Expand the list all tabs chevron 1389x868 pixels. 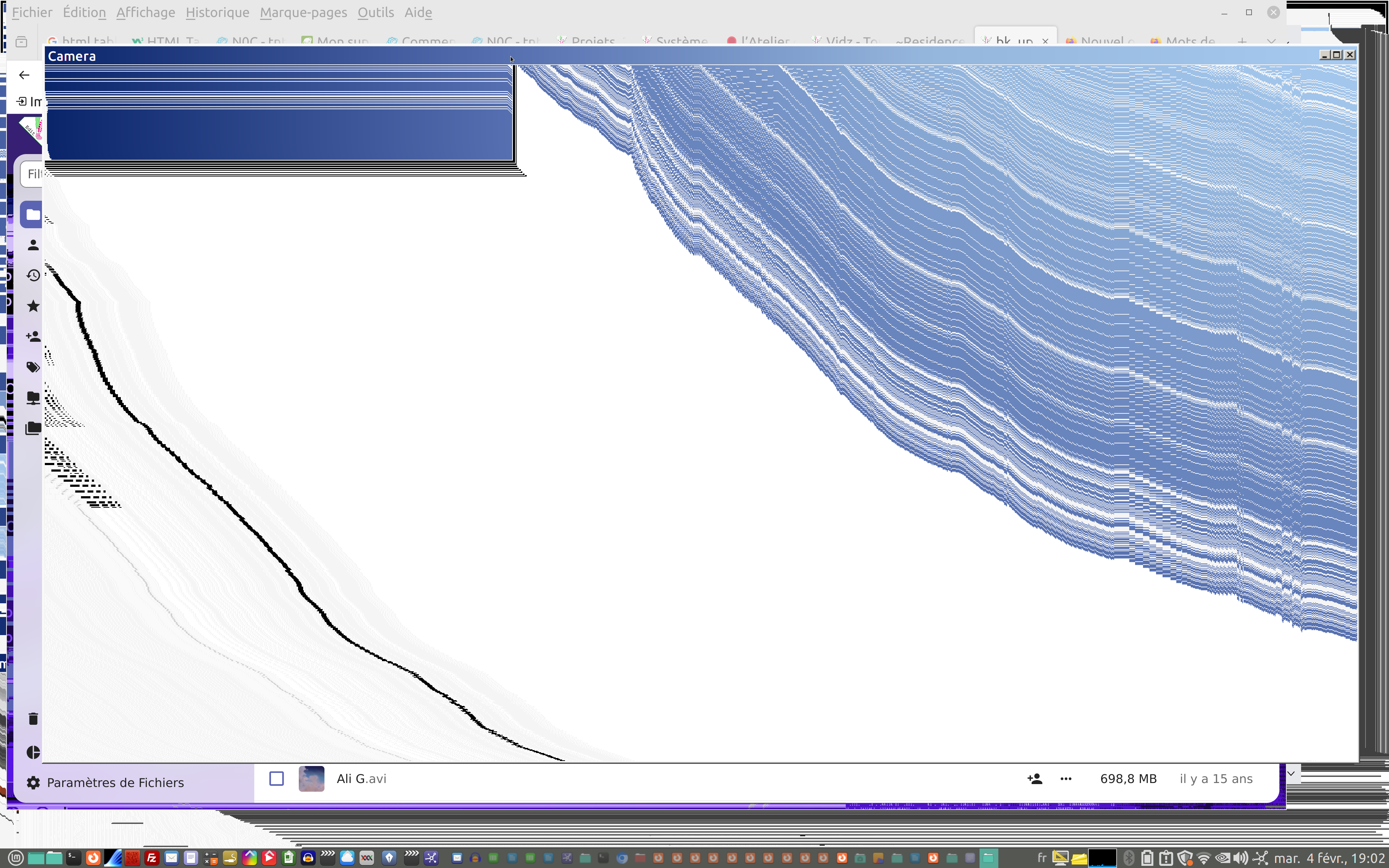[x=1271, y=41]
